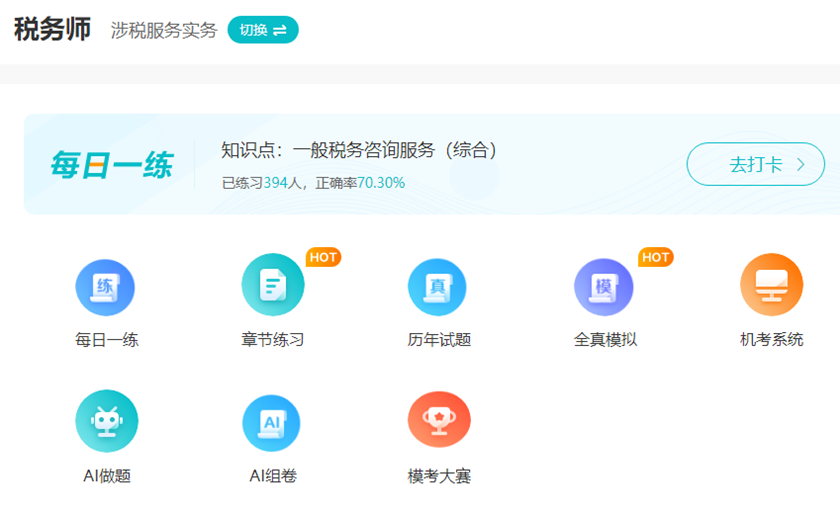The image size is (840, 514).
Task: Start AI做题 via the robot icon
Action: click(106, 421)
